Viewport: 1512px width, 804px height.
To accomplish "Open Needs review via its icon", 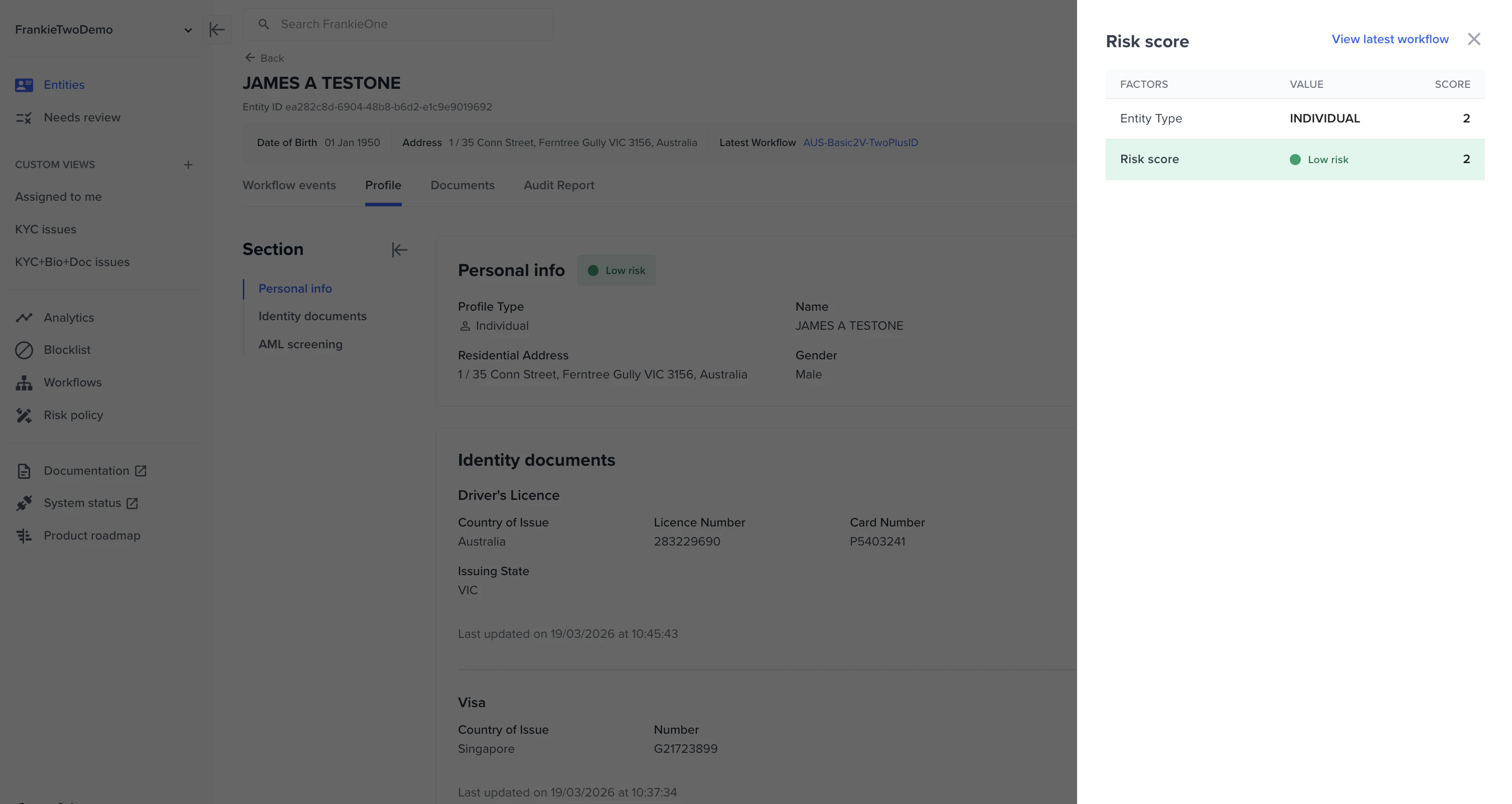I will pos(24,118).
